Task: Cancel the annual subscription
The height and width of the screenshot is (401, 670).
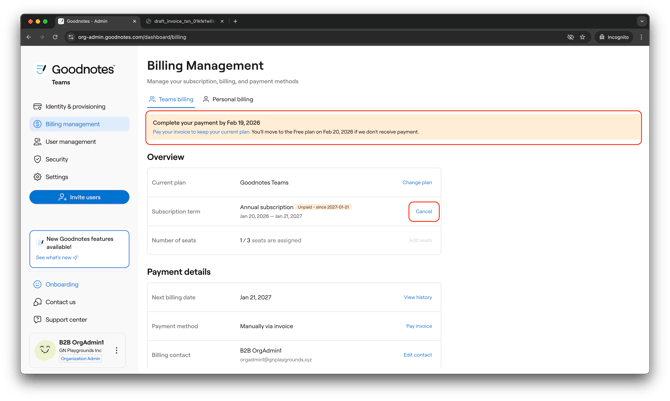Action: pyautogui.click(x=424, y=211)
